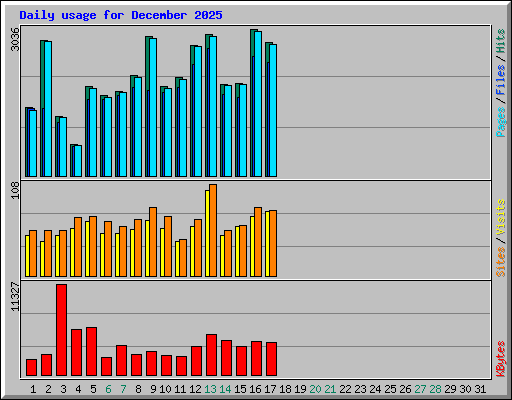Click the red KBytes bar for day 13
Screen dimensions: 512x400
(212, 355)
